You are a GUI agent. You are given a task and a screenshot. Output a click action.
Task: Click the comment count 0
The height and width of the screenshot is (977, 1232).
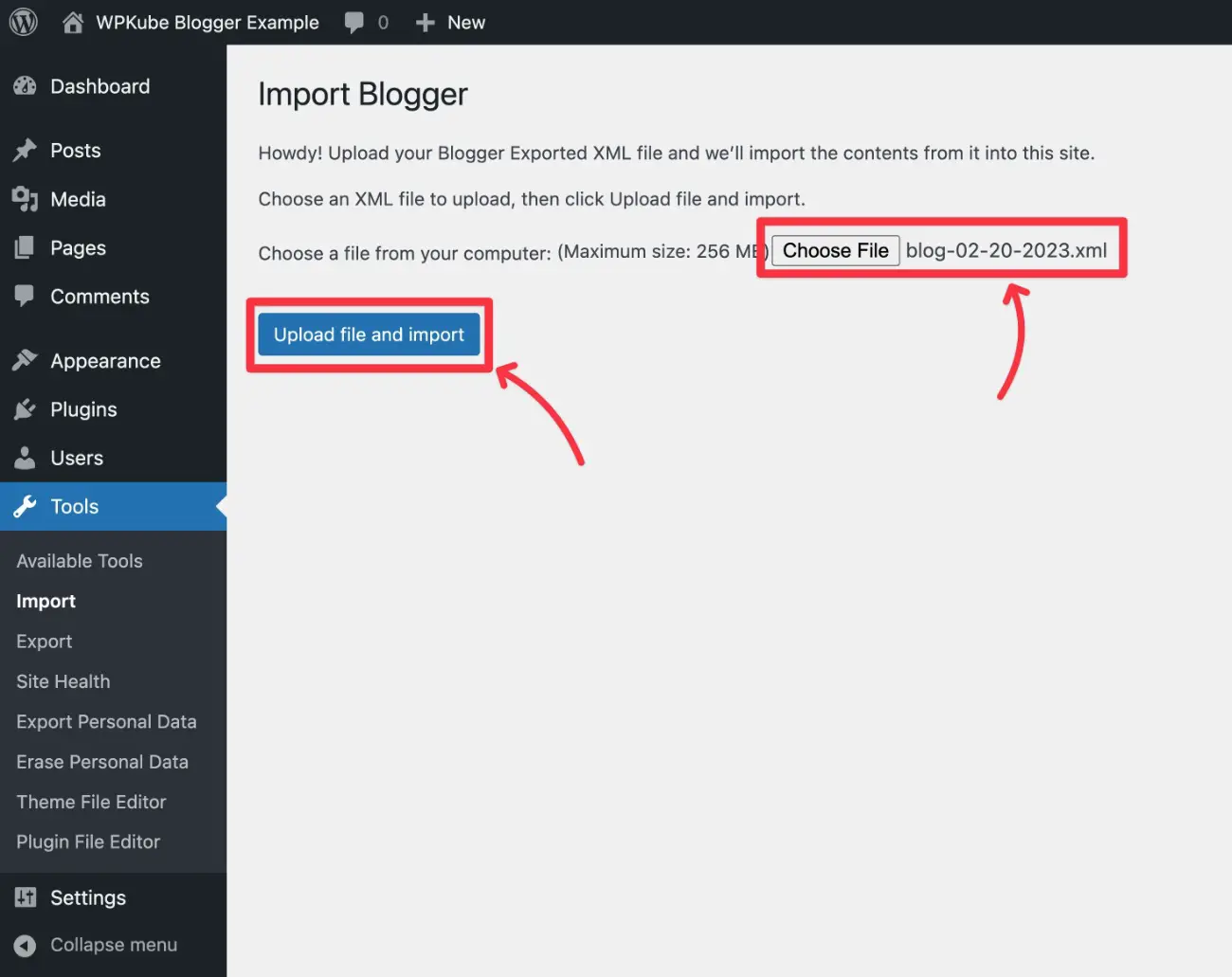(383, 23)
